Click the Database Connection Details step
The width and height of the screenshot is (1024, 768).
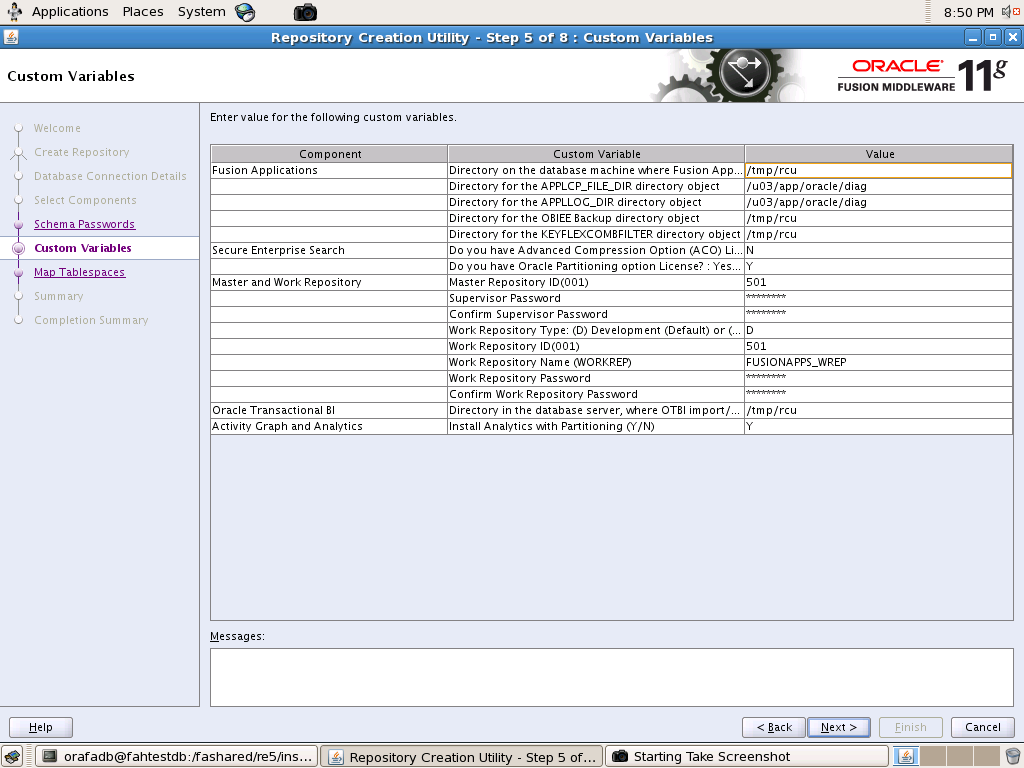click(110, 176)
